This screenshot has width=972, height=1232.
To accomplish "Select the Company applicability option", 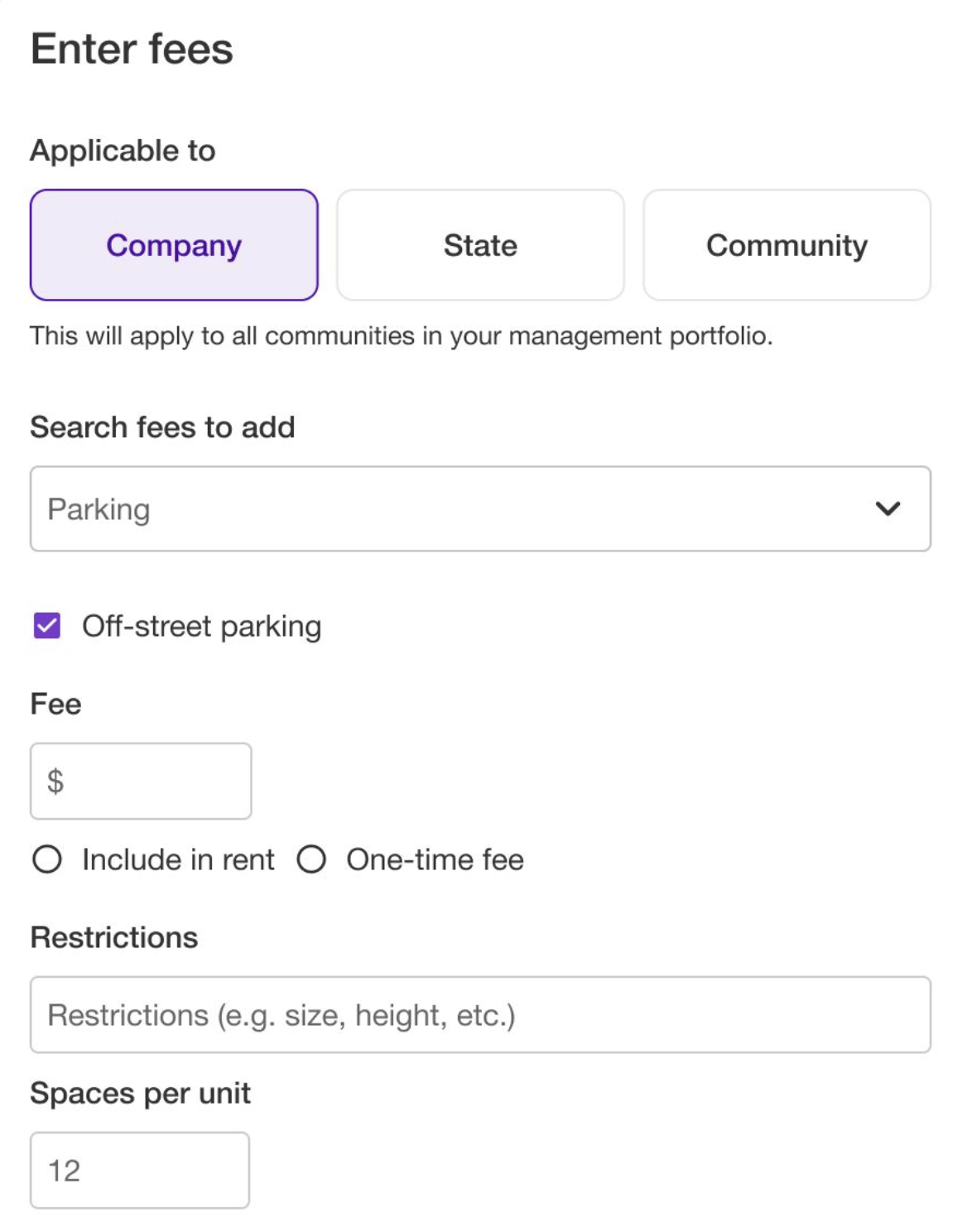I will 174,245.
